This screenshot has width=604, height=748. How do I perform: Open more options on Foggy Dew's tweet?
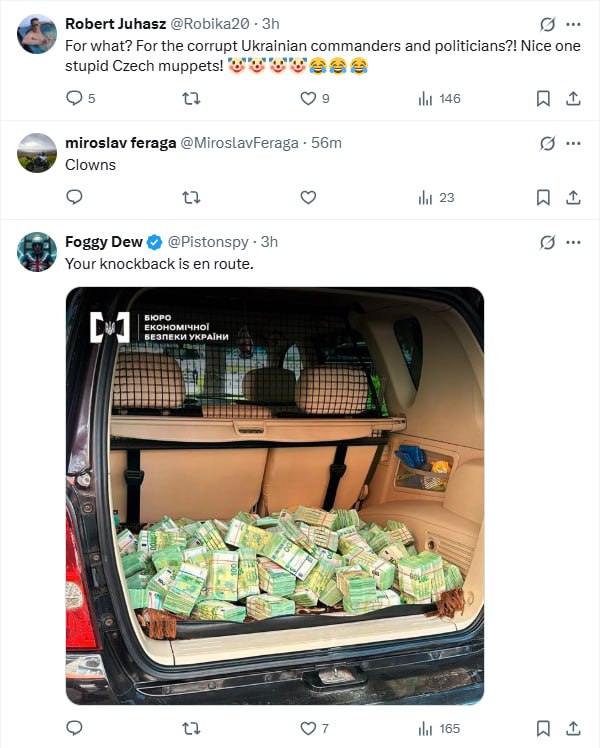pos(573,242)
